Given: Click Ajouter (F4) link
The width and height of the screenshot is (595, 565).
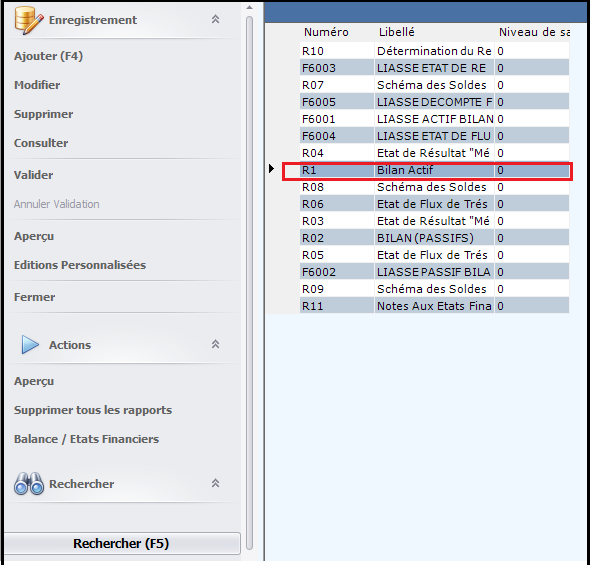Looking at the screenshot, I should pos(48,56).
